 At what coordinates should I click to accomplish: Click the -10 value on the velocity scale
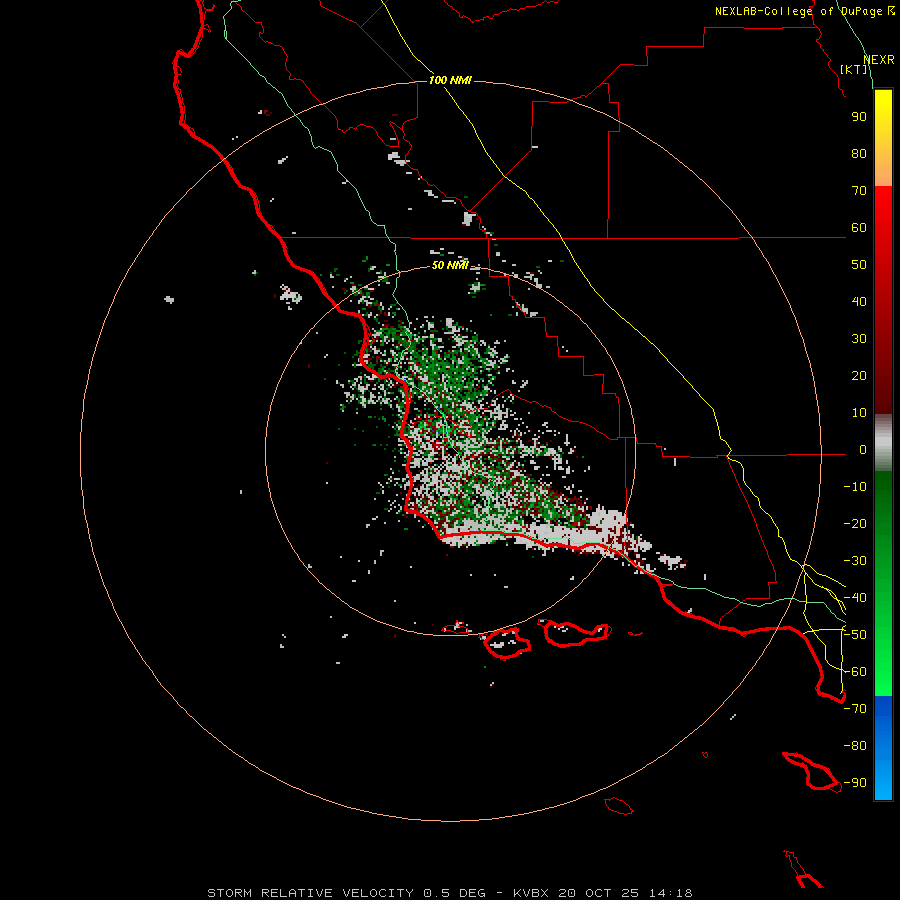pyautogui.click(x=855, y=487)
